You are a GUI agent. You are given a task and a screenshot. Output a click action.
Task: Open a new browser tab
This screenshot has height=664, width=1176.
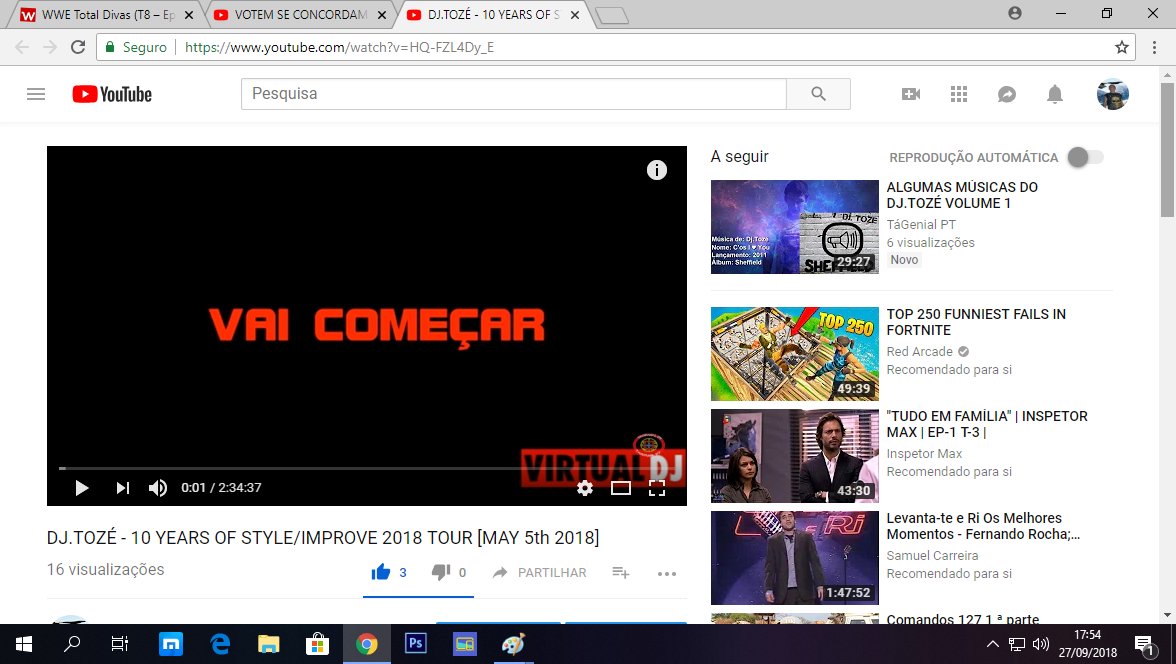coord(613,15)
